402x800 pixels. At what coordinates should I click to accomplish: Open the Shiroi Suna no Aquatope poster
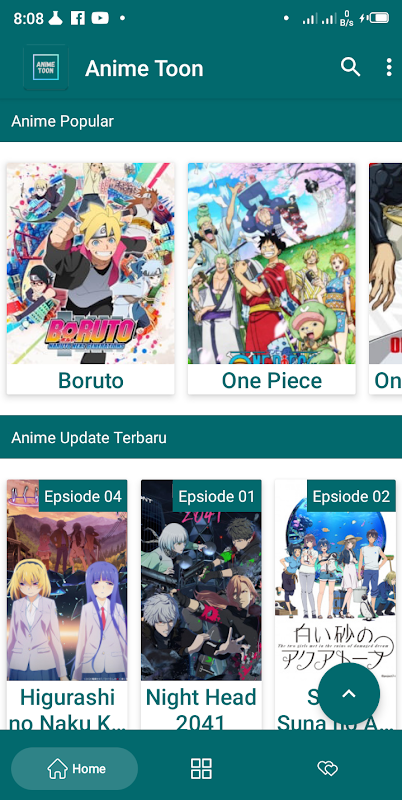tap(335, 580)
